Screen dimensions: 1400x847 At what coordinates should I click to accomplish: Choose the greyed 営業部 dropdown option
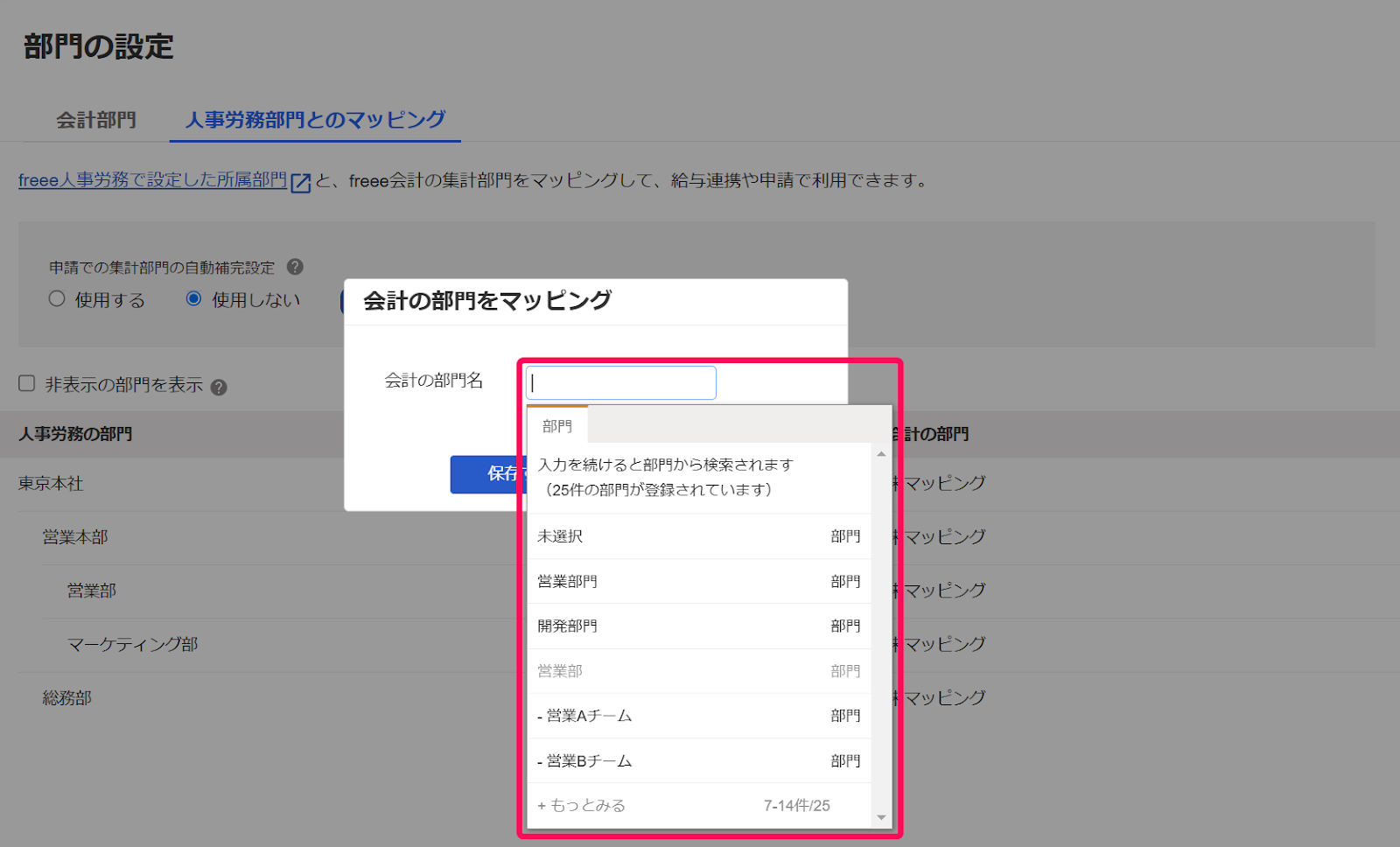click(x=699, y=671)
